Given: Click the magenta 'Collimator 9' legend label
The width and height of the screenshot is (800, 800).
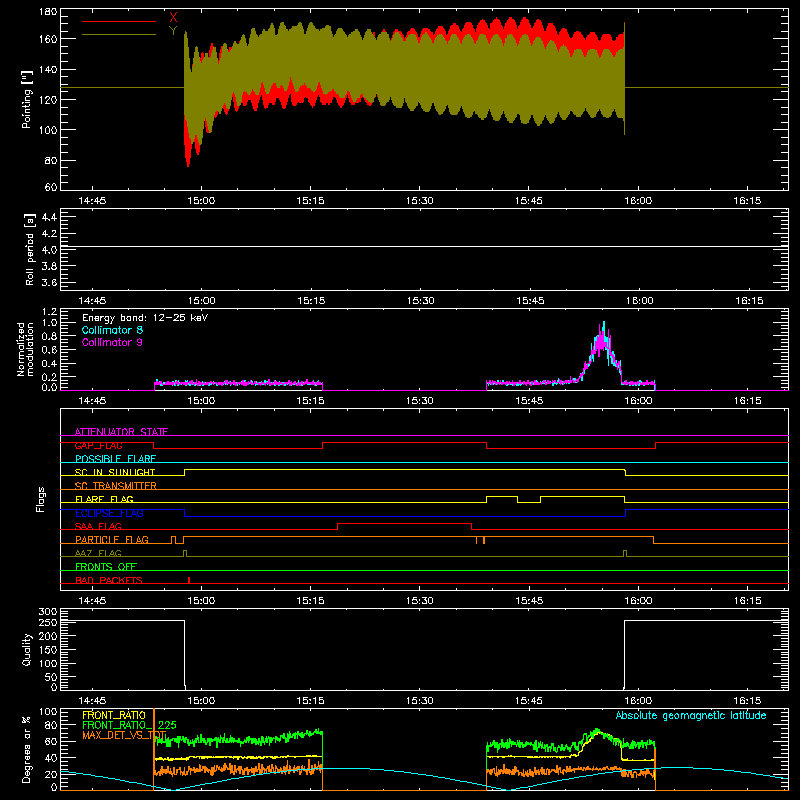Looking at the screenshot, I should point(112,342).
